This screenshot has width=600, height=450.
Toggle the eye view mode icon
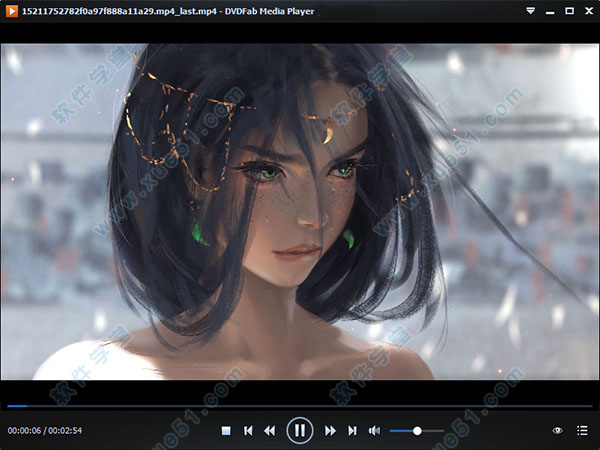click(558, 430)
